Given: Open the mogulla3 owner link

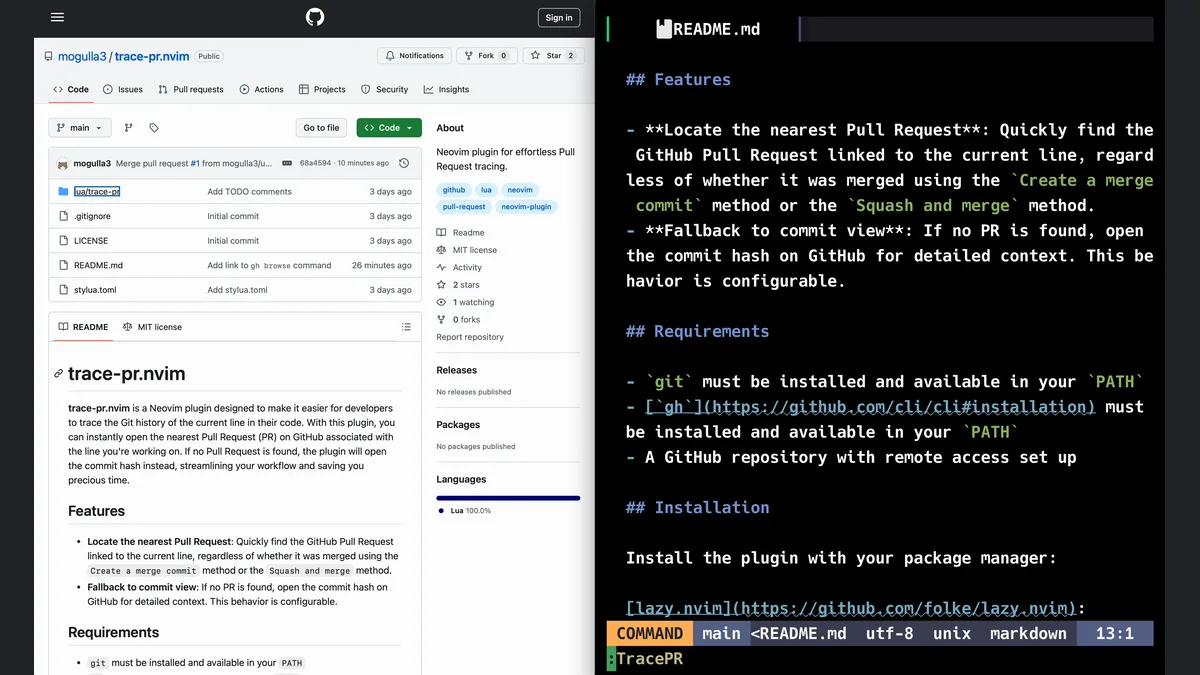Looking at the screenshot, I should (x=82, y=57).
